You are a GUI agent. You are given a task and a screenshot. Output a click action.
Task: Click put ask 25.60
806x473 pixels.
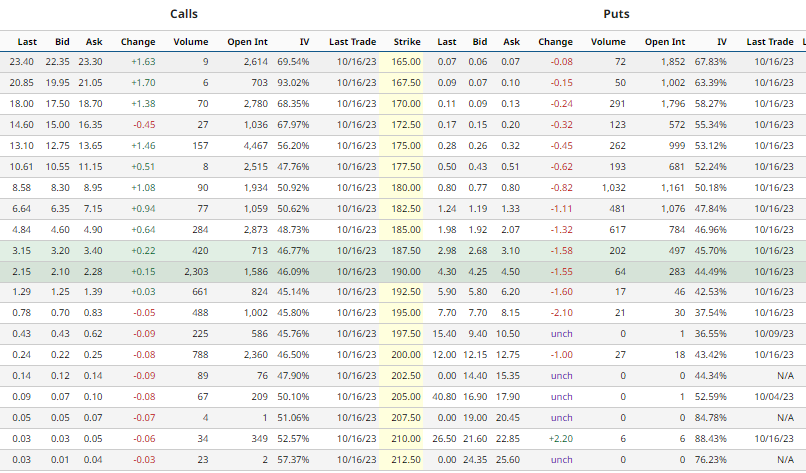coord(508,461)
